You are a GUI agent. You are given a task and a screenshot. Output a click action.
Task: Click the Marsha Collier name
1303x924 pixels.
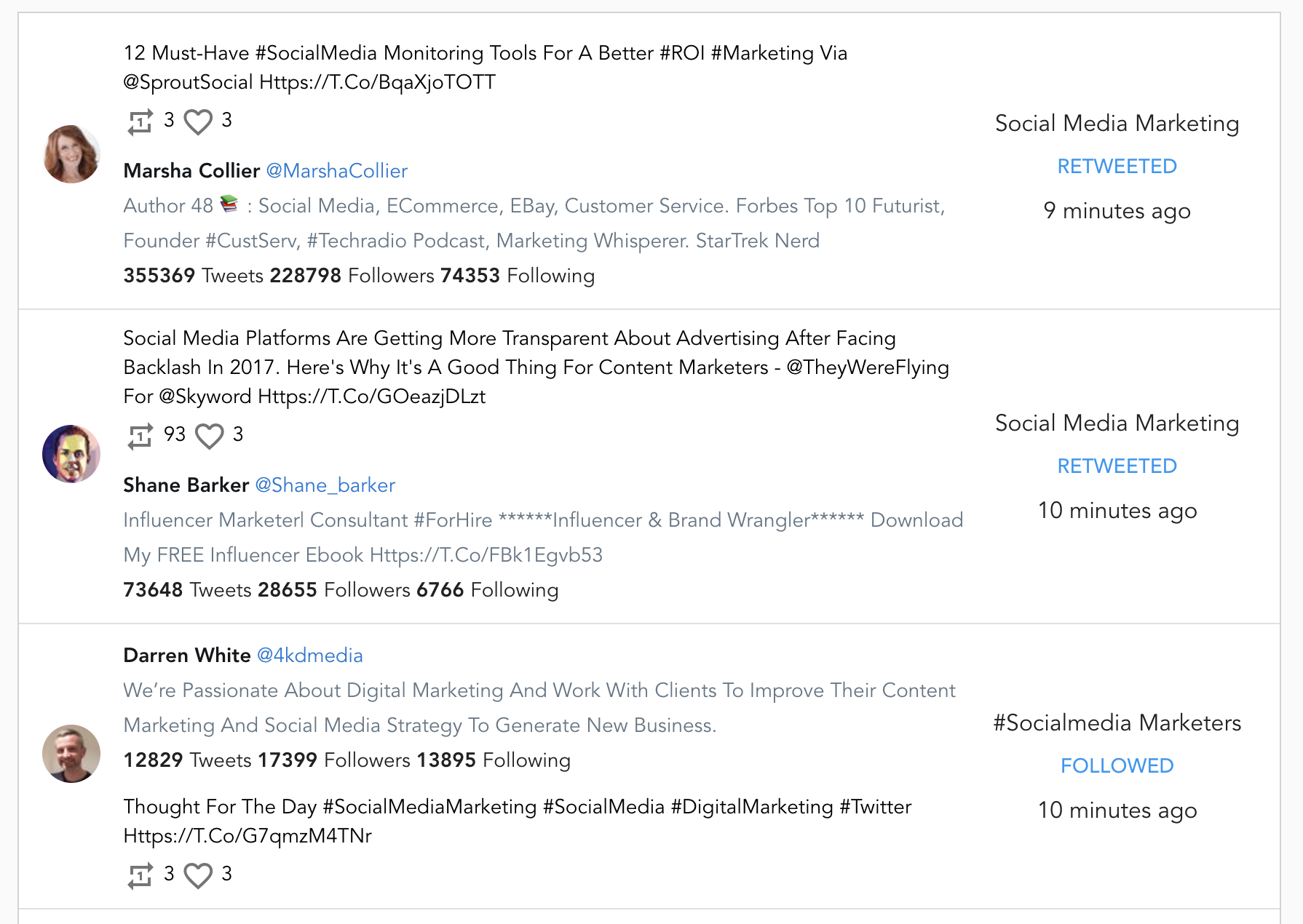coord(191,171)
